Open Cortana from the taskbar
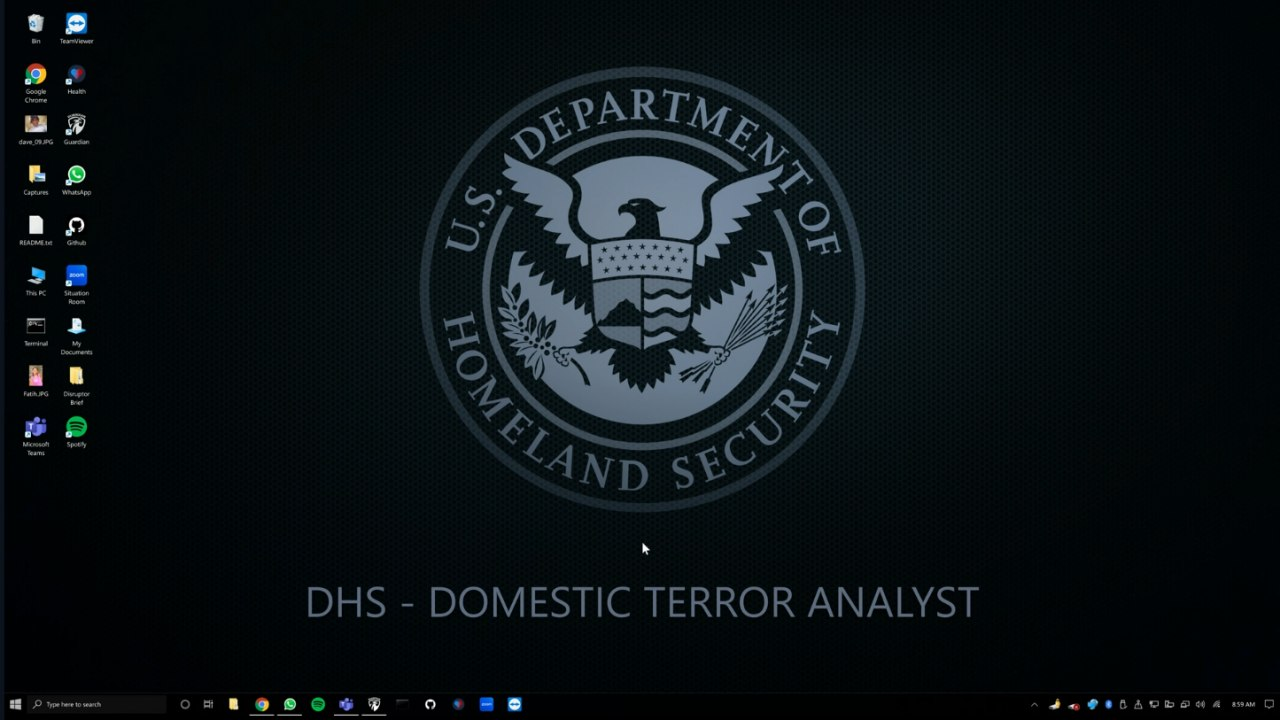 [185, 704]
